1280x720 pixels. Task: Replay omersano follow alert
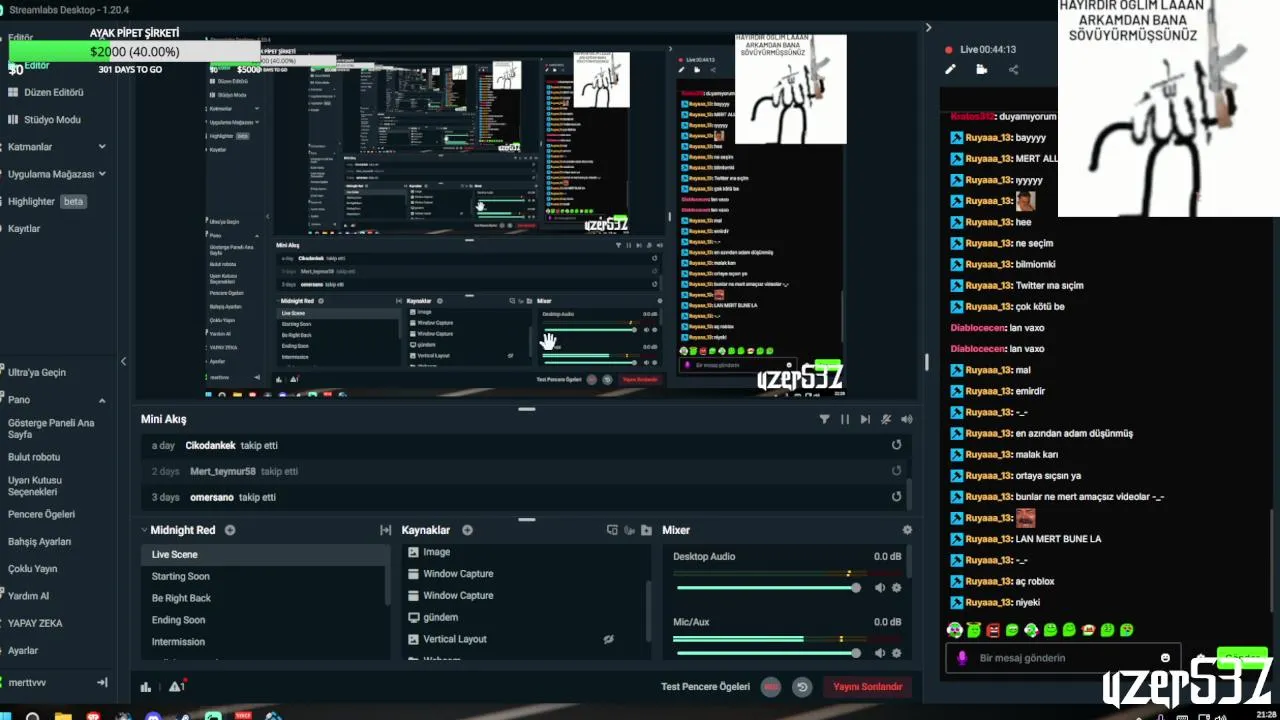click(x=896, y=496)
